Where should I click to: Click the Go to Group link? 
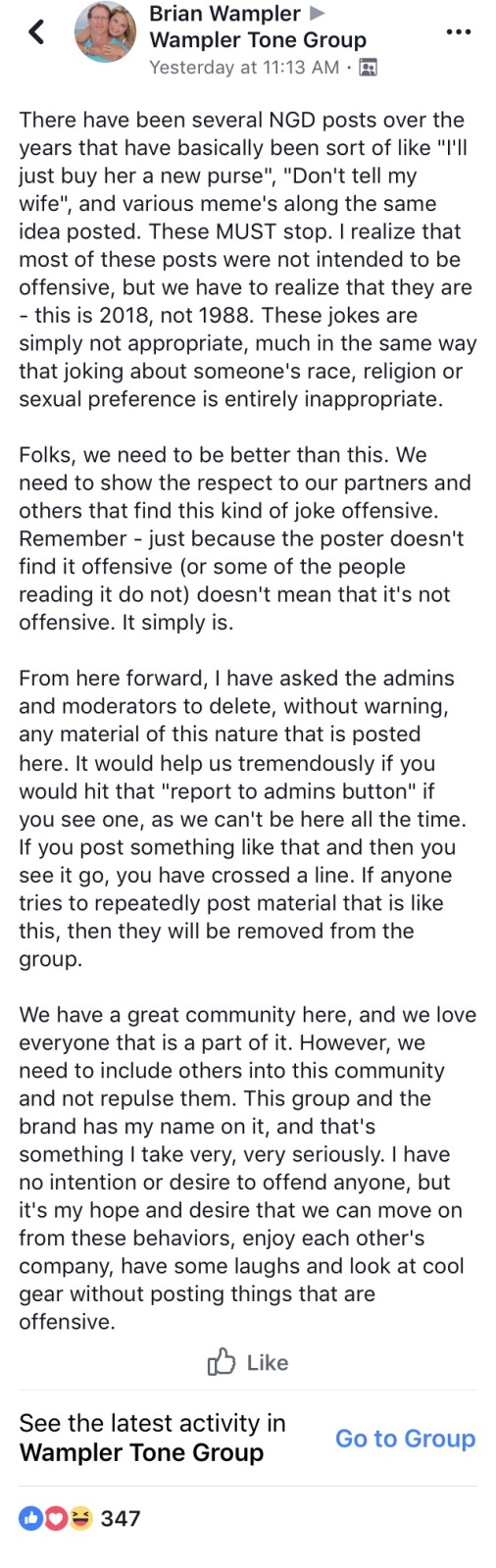(x=405, y=1438)
